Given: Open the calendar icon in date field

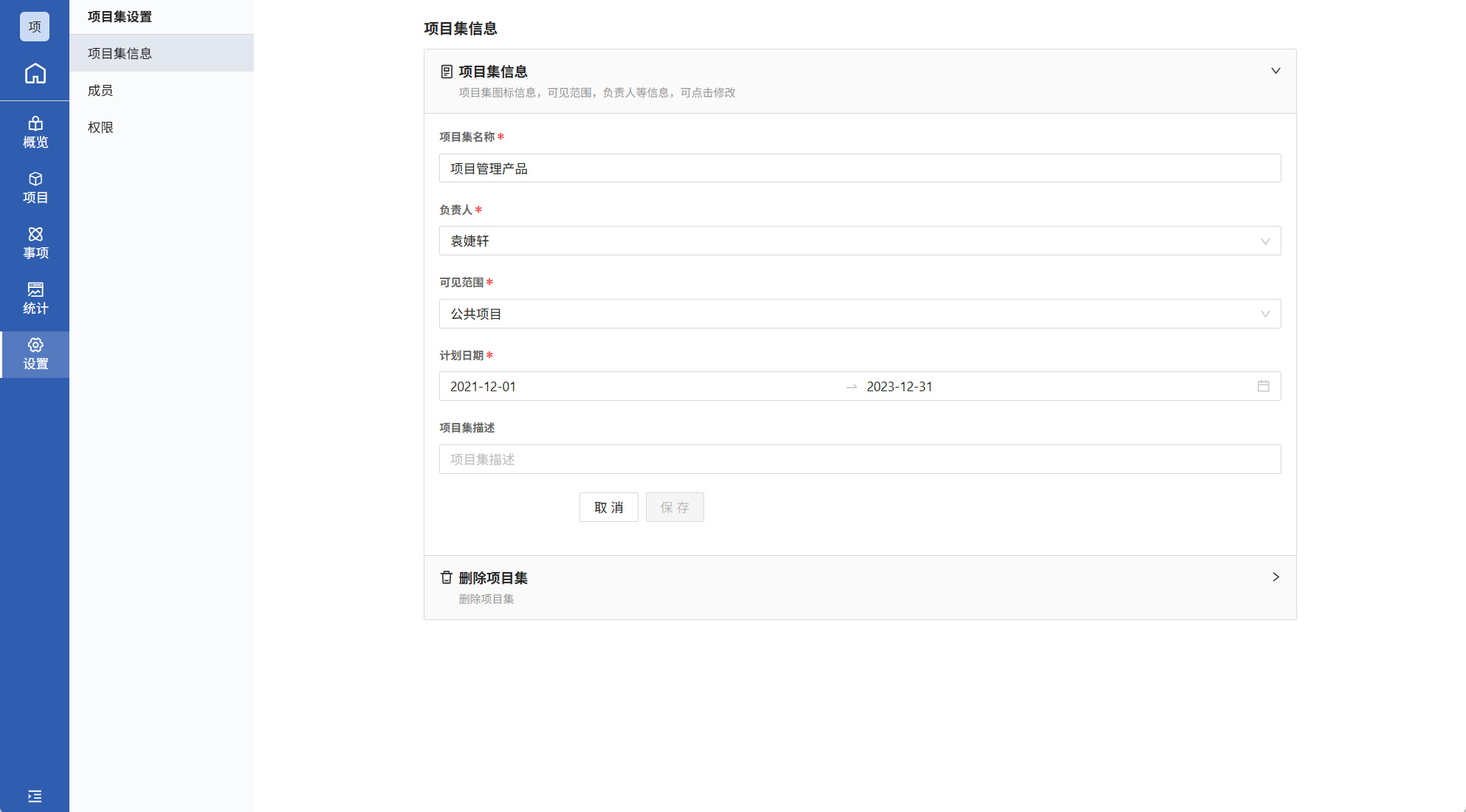Looking at the screenshot, I should 1263,386.
